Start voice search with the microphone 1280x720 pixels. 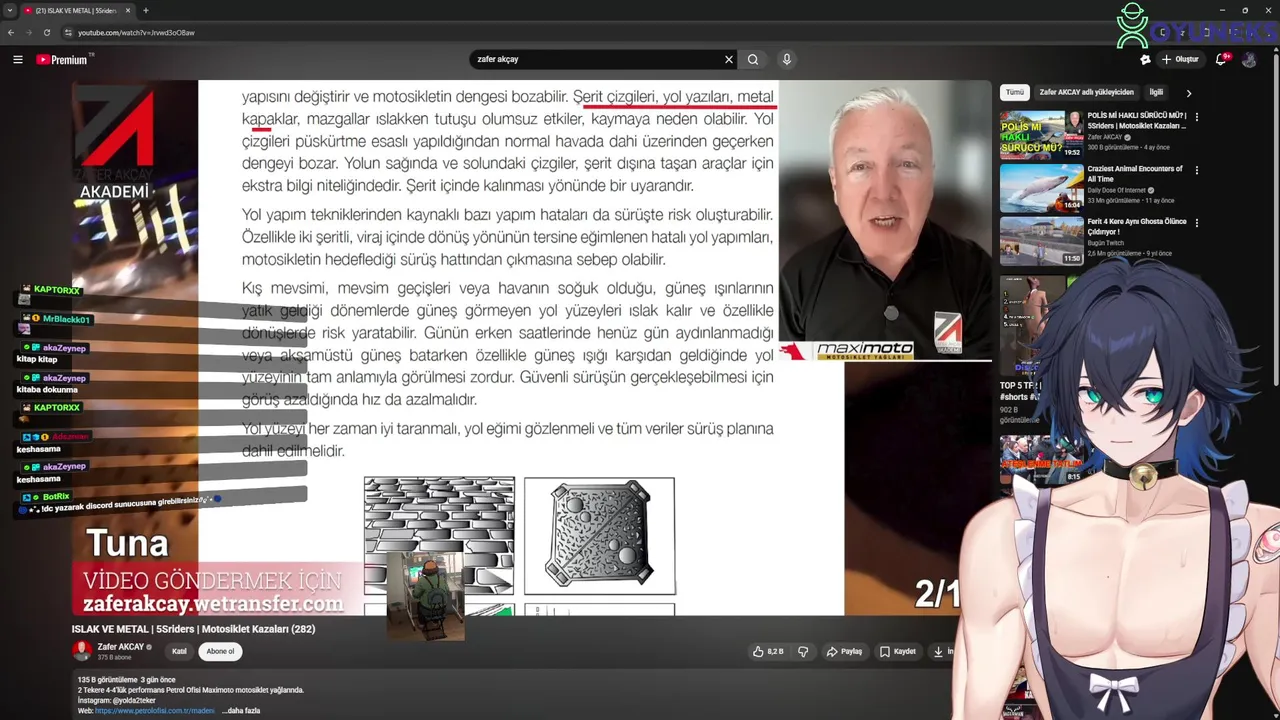(x=787, y=60)
